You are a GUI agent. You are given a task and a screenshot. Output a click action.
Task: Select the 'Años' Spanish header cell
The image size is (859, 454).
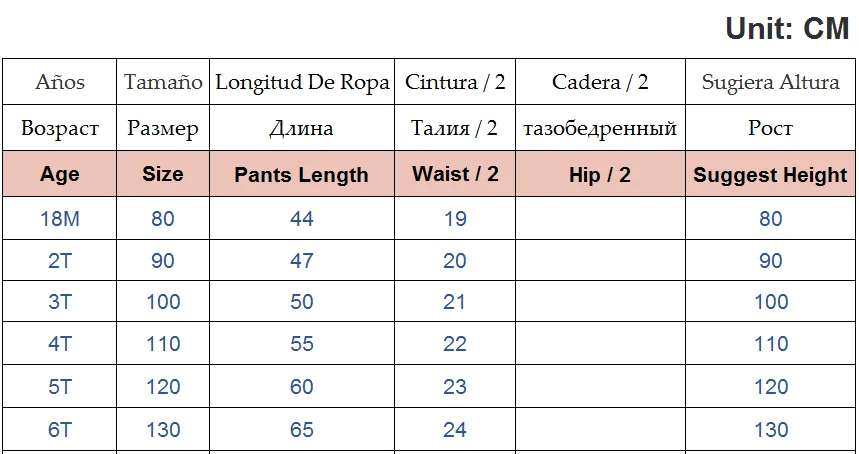[60, 82]
